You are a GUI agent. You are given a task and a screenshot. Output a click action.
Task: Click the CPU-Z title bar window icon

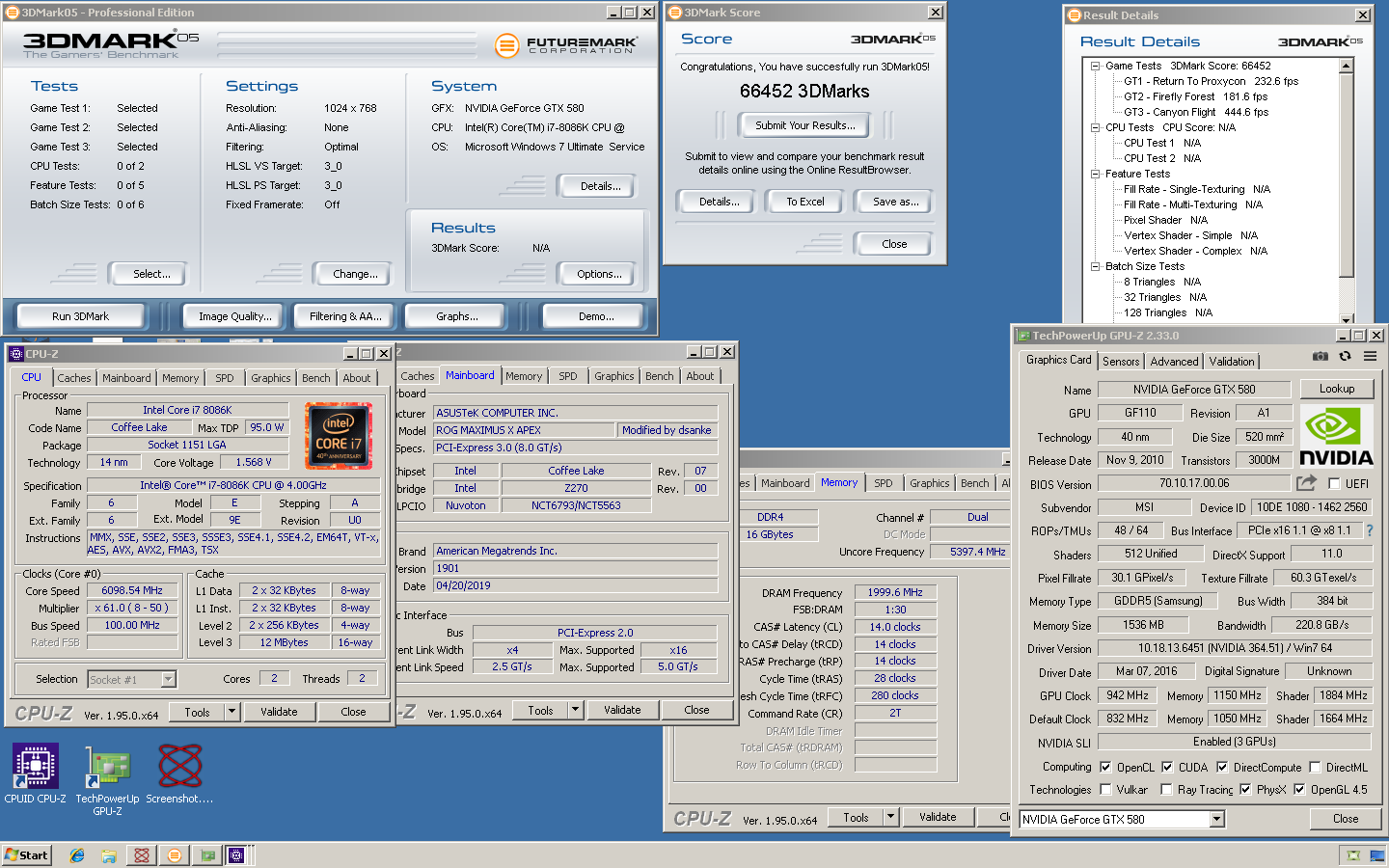click(x=16, y=354)
